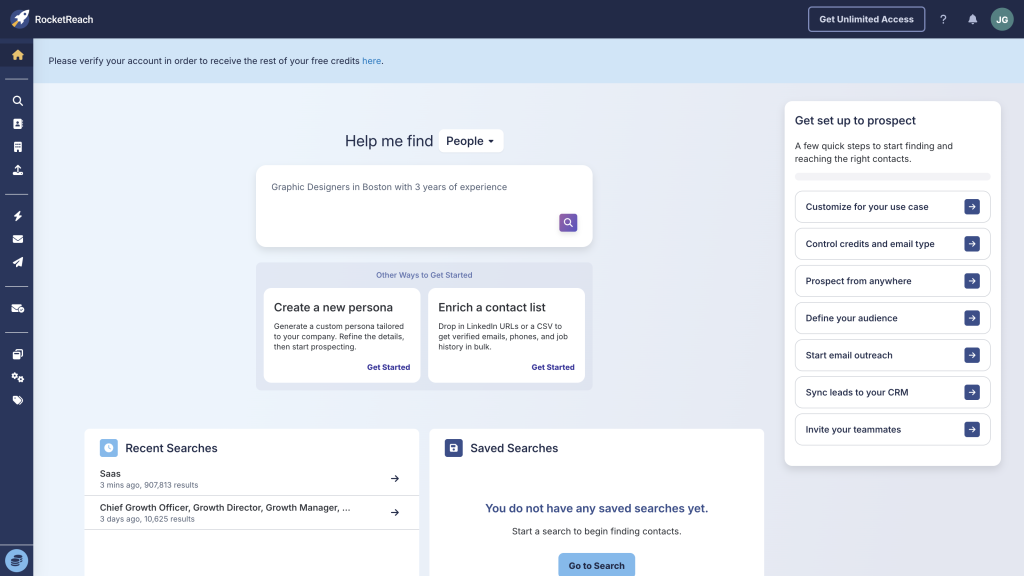Click arrow for Invite your teammates
Viewport: 1024px width, 576px height.
tap(972, 430)
